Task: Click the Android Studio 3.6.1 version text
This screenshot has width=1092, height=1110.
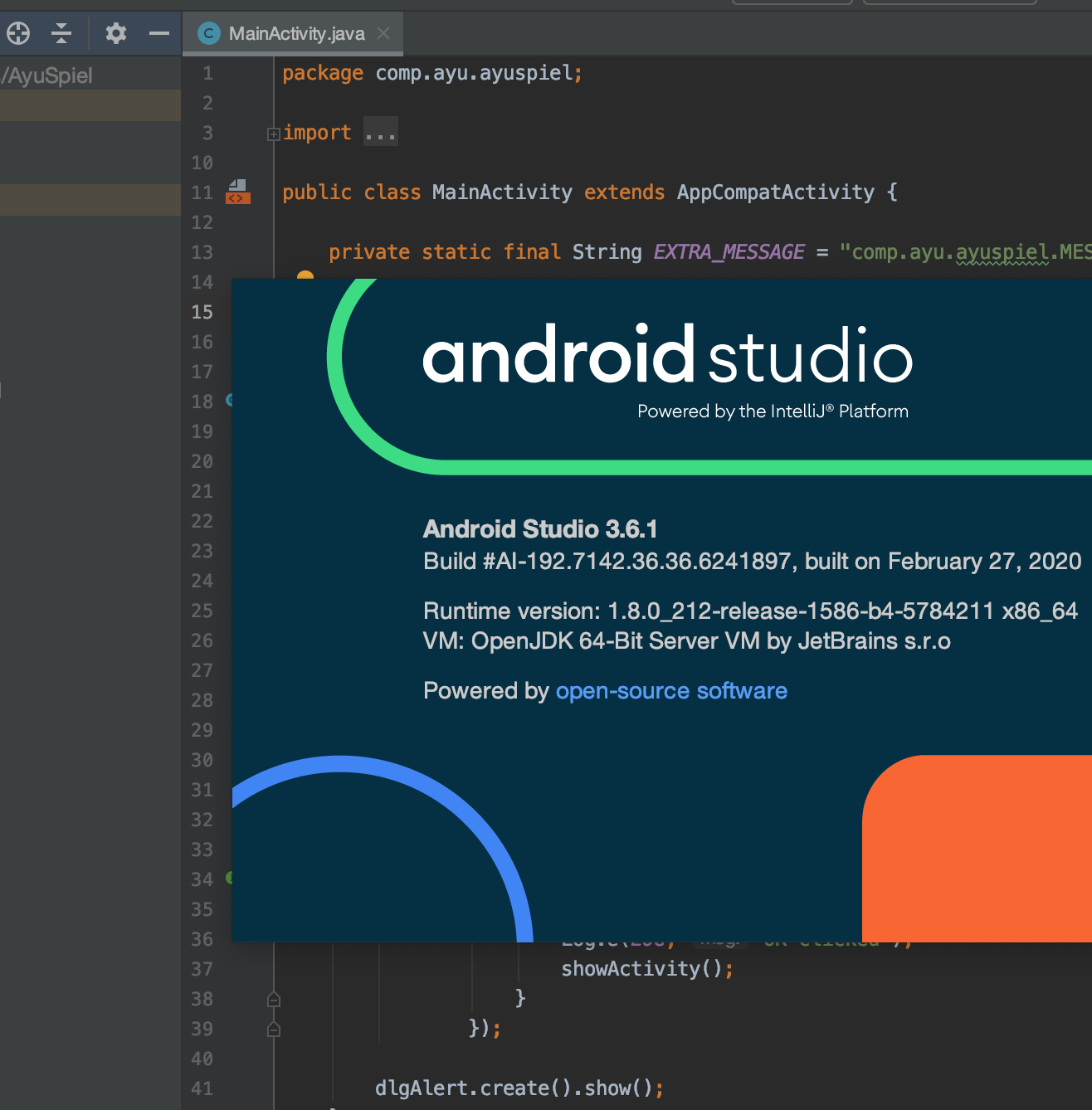Action: [540, 529]
